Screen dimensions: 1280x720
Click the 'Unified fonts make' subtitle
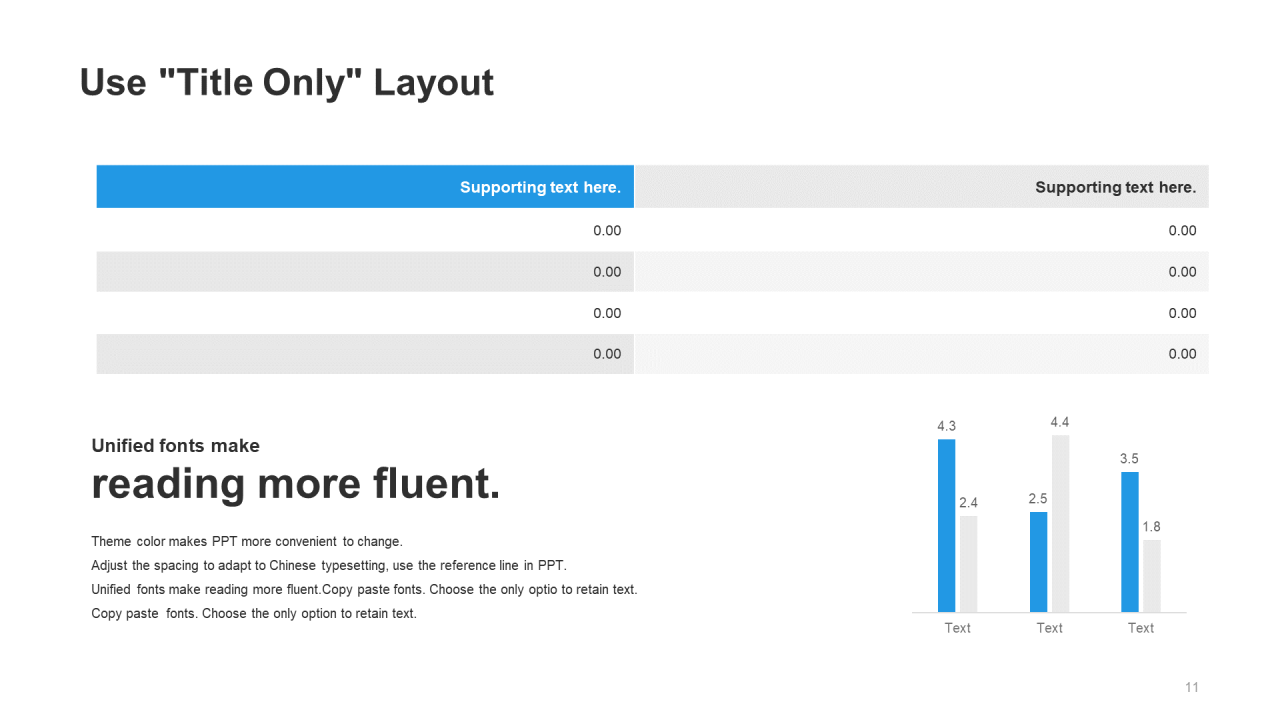pyautogui.click(x=175, y=446)
